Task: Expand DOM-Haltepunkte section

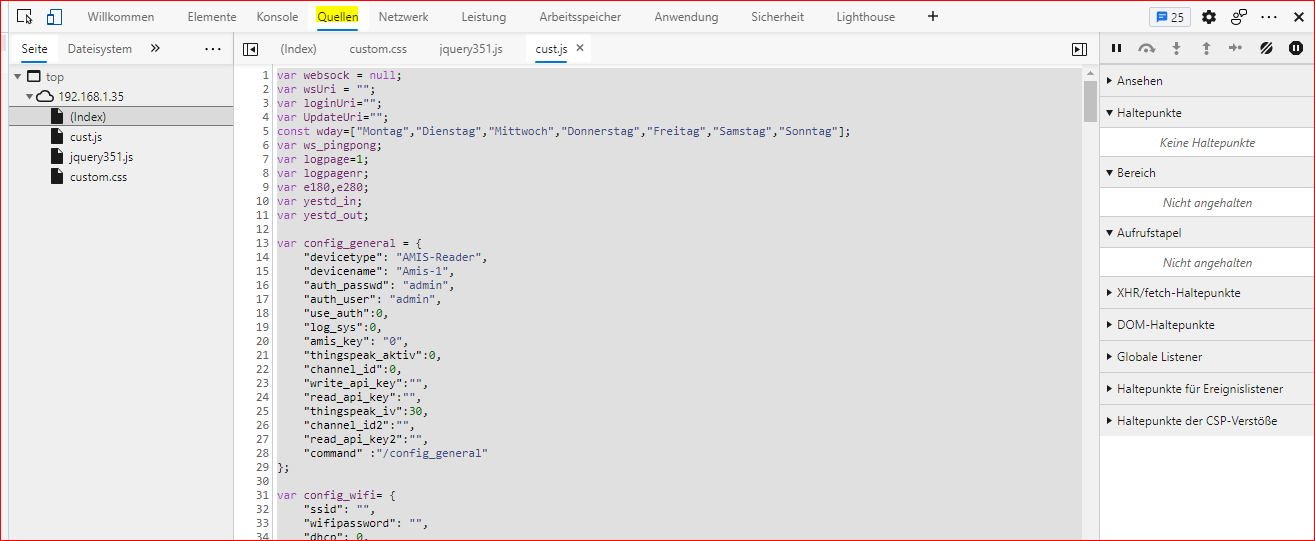Action: pyautogui.click(x=1207, y=325)
